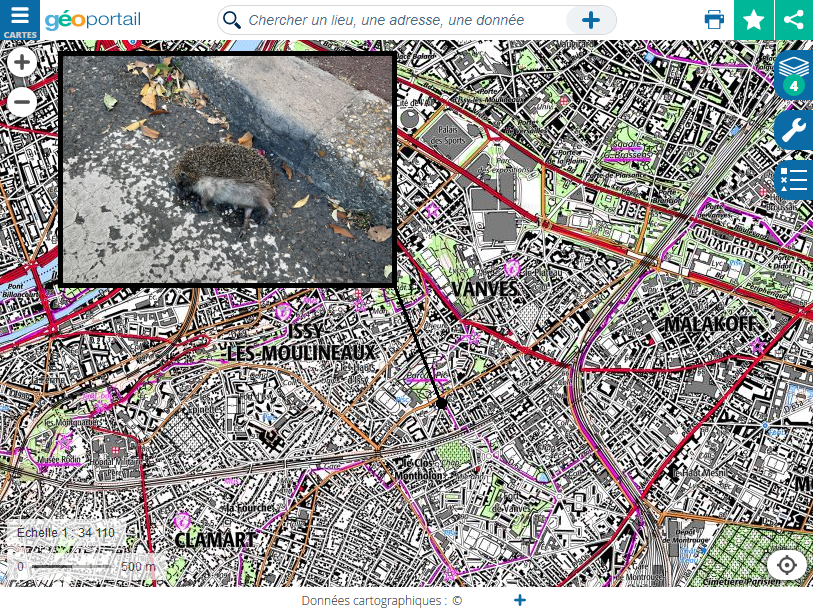This screenshot has width=813, height=610.
Task: Activate the geolocation target button
Action: tap(787, 565)
